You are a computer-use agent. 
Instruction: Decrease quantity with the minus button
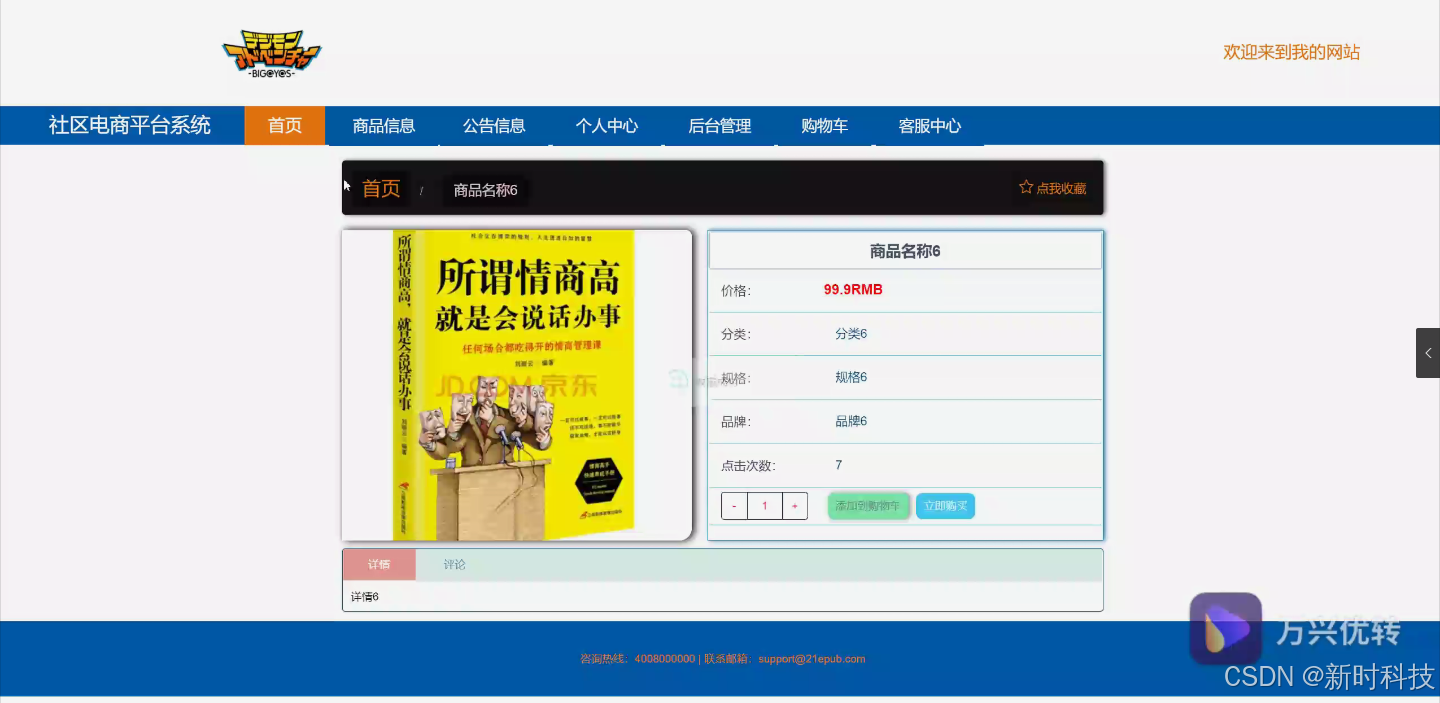click(x=734, y=506)
